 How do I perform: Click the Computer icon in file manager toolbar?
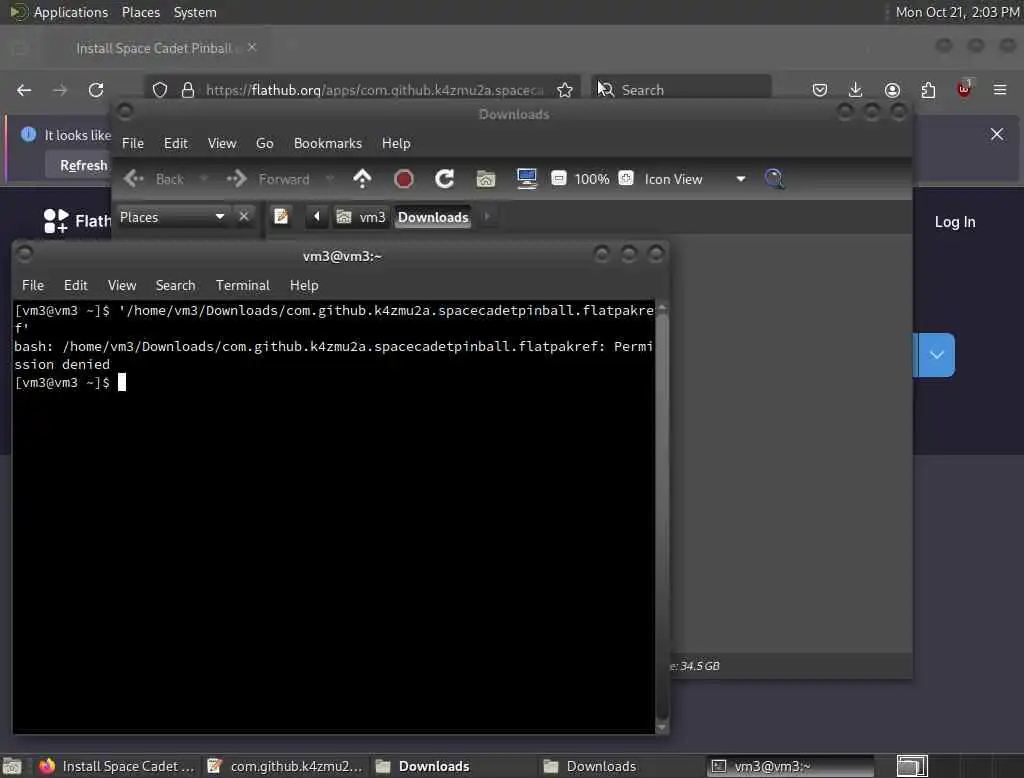pyautogui.click(x=526, y=179)
